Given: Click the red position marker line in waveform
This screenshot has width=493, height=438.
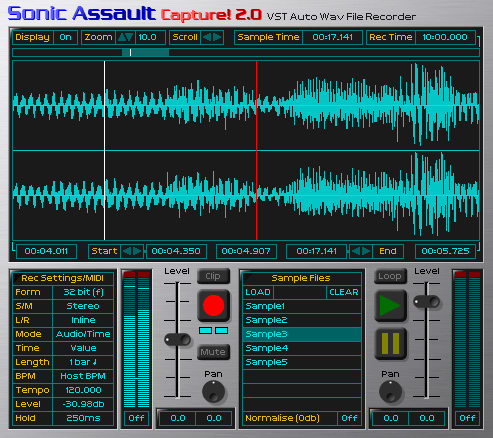Looking at the screenshot, I should click(x=256, y=150).
